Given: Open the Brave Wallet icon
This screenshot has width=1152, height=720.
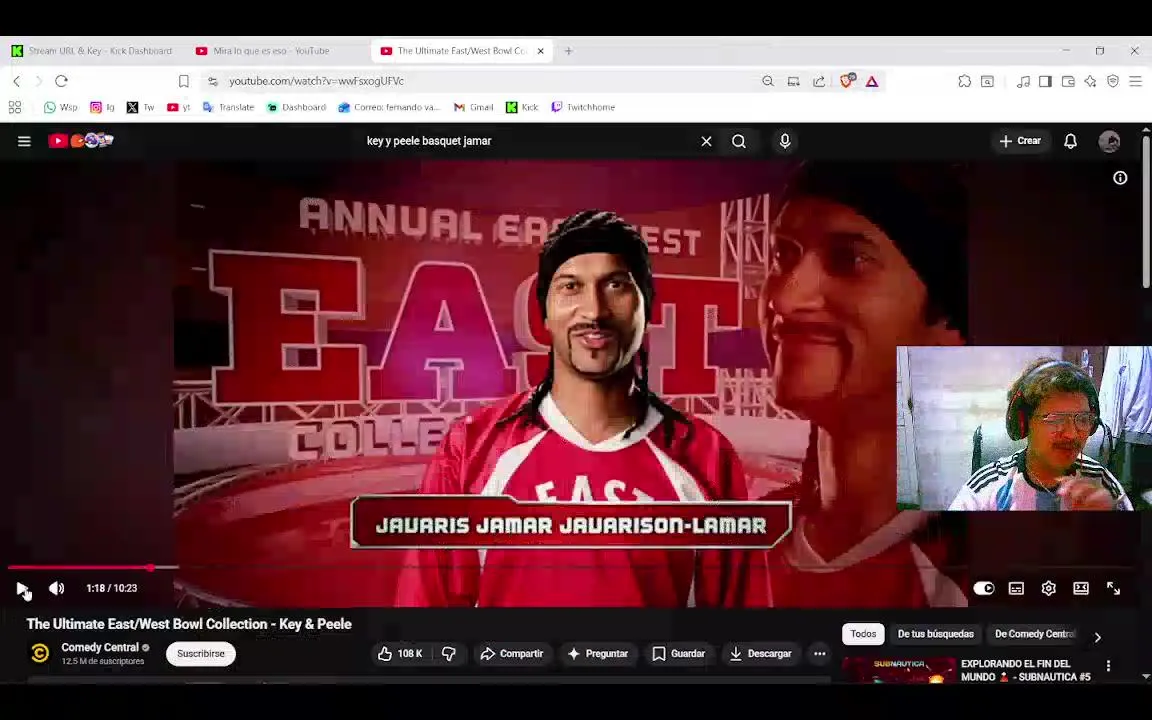Looking at the screenshot, I should (x=1068, y=81).
